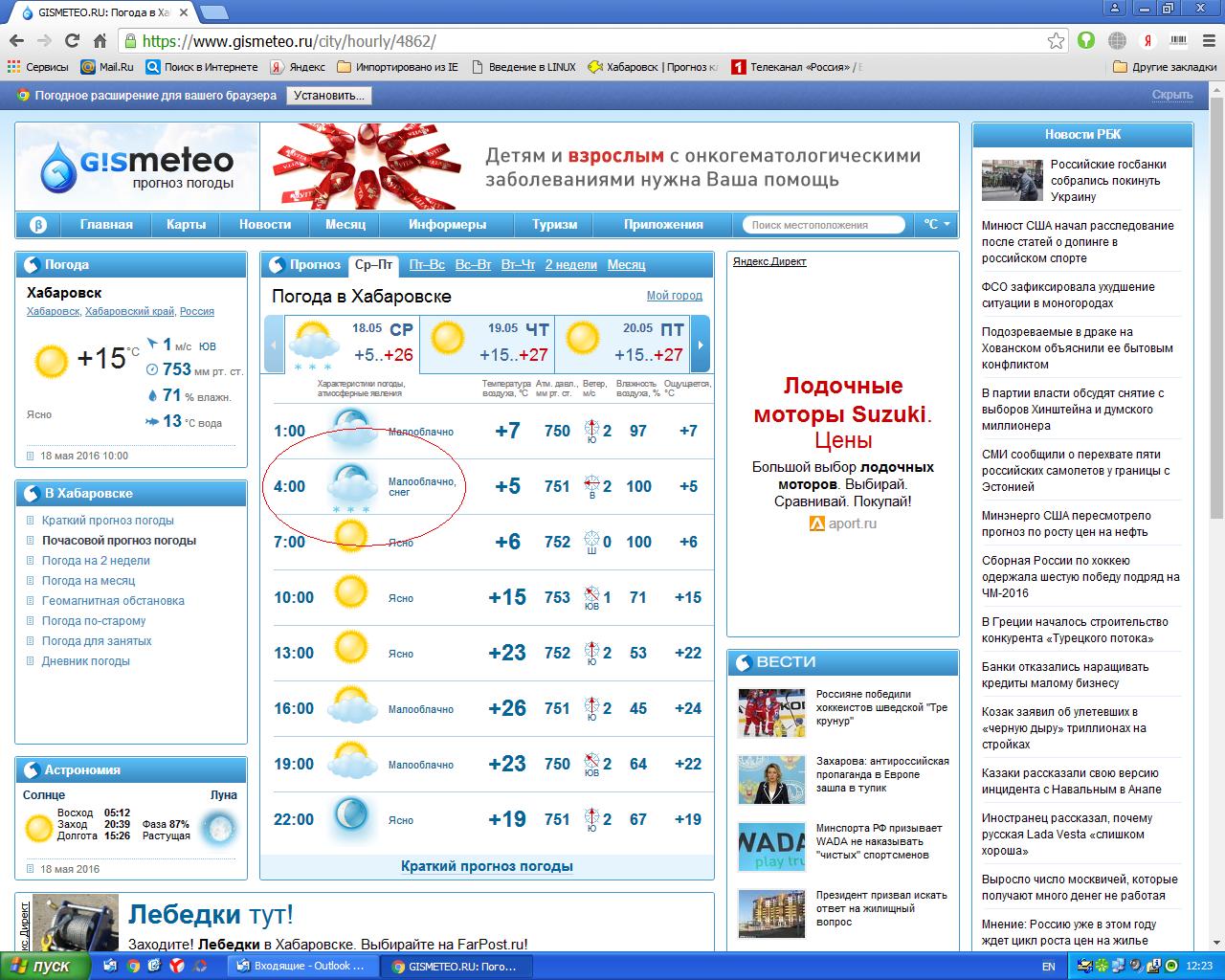The image size is (1225, 980).
Task: Open the Карты menu item
Action: [x=186, y=225]
